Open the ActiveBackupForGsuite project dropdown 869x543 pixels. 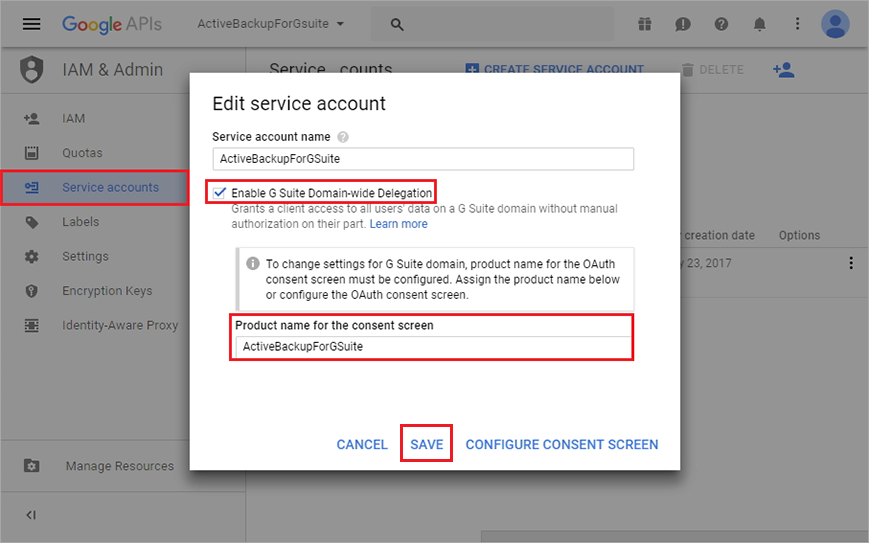click(x=270, y=24)
